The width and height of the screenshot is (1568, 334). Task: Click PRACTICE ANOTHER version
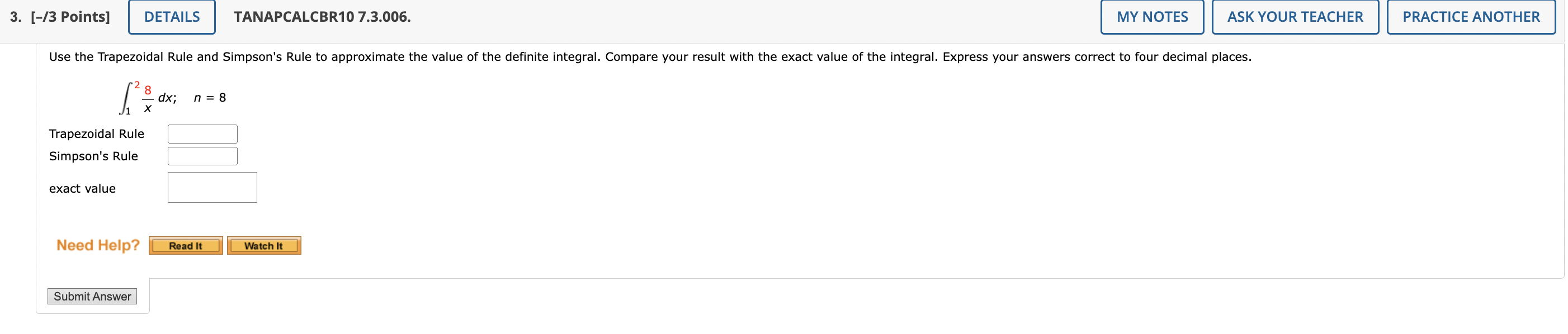click(x=1471, y=16)
